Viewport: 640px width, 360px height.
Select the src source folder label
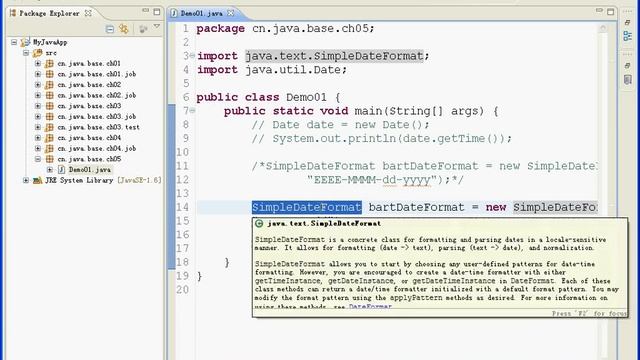click(51, 53)
